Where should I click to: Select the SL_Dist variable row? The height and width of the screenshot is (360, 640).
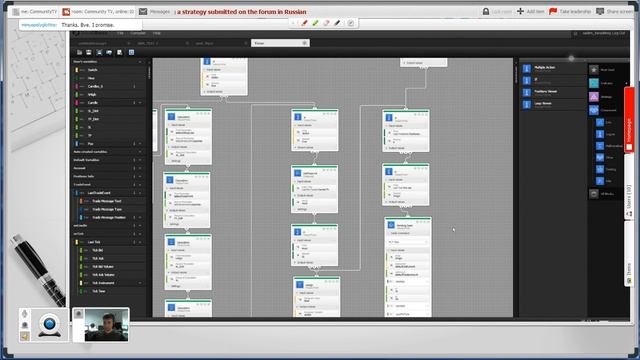pyautogui.click(x=109, y=111)
